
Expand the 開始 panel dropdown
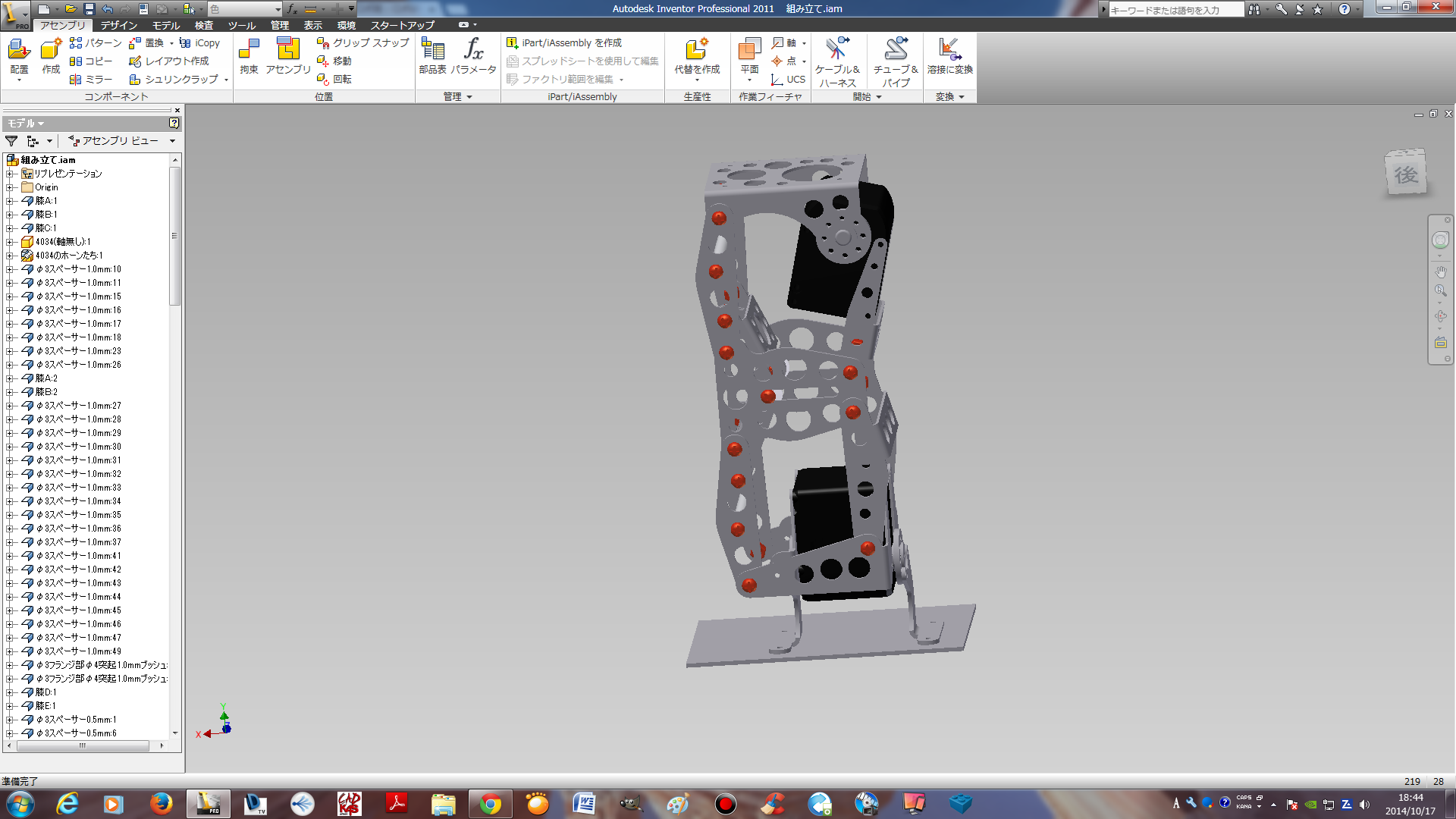(x=879, y=97)
